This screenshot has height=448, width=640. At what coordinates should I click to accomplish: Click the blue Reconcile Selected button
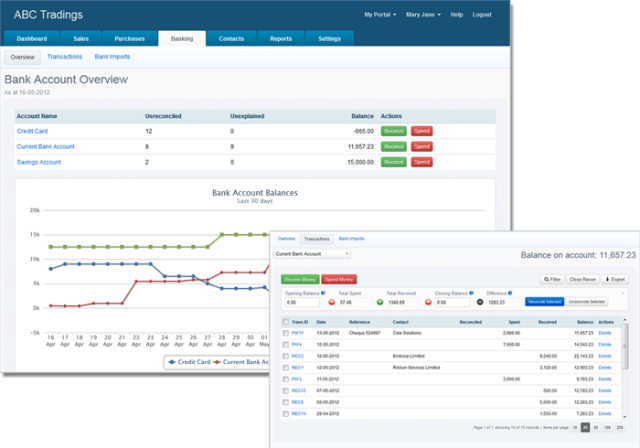pyautogui.click(x=544, y=302)
